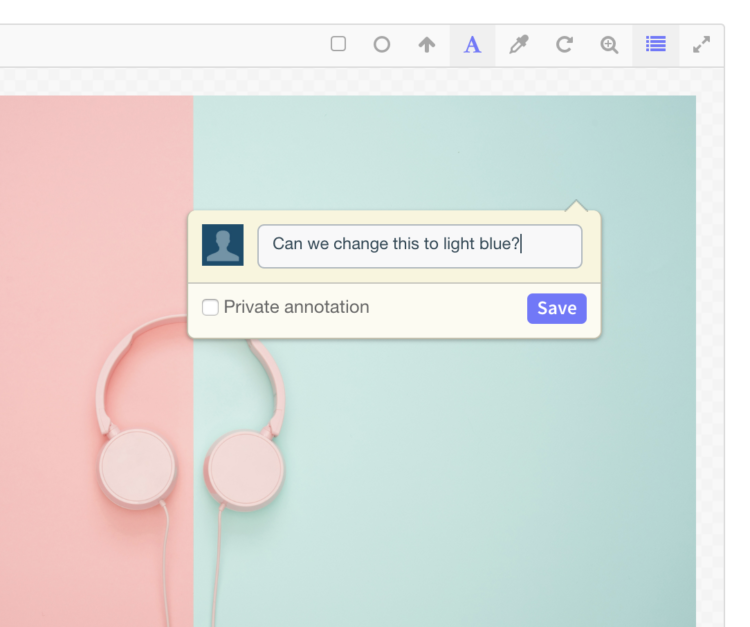
Task: Select the rectangle annotation tool
Action: [x=338, y=44]
